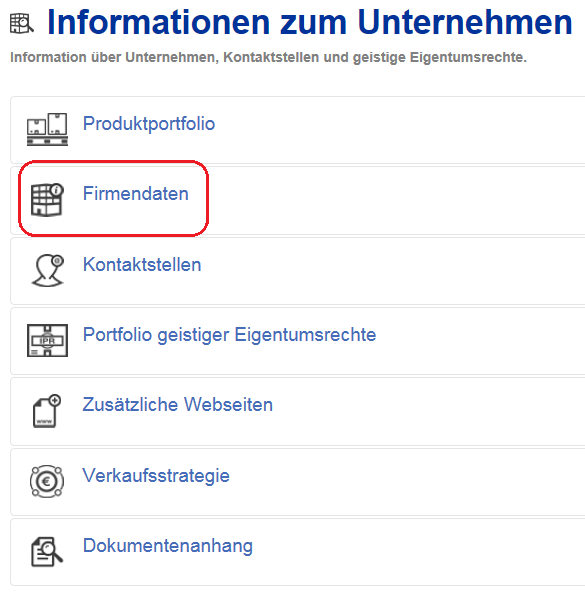Open the Dokumentenanhang section
This screenshot has width=585, height=594.
point(168,546)
